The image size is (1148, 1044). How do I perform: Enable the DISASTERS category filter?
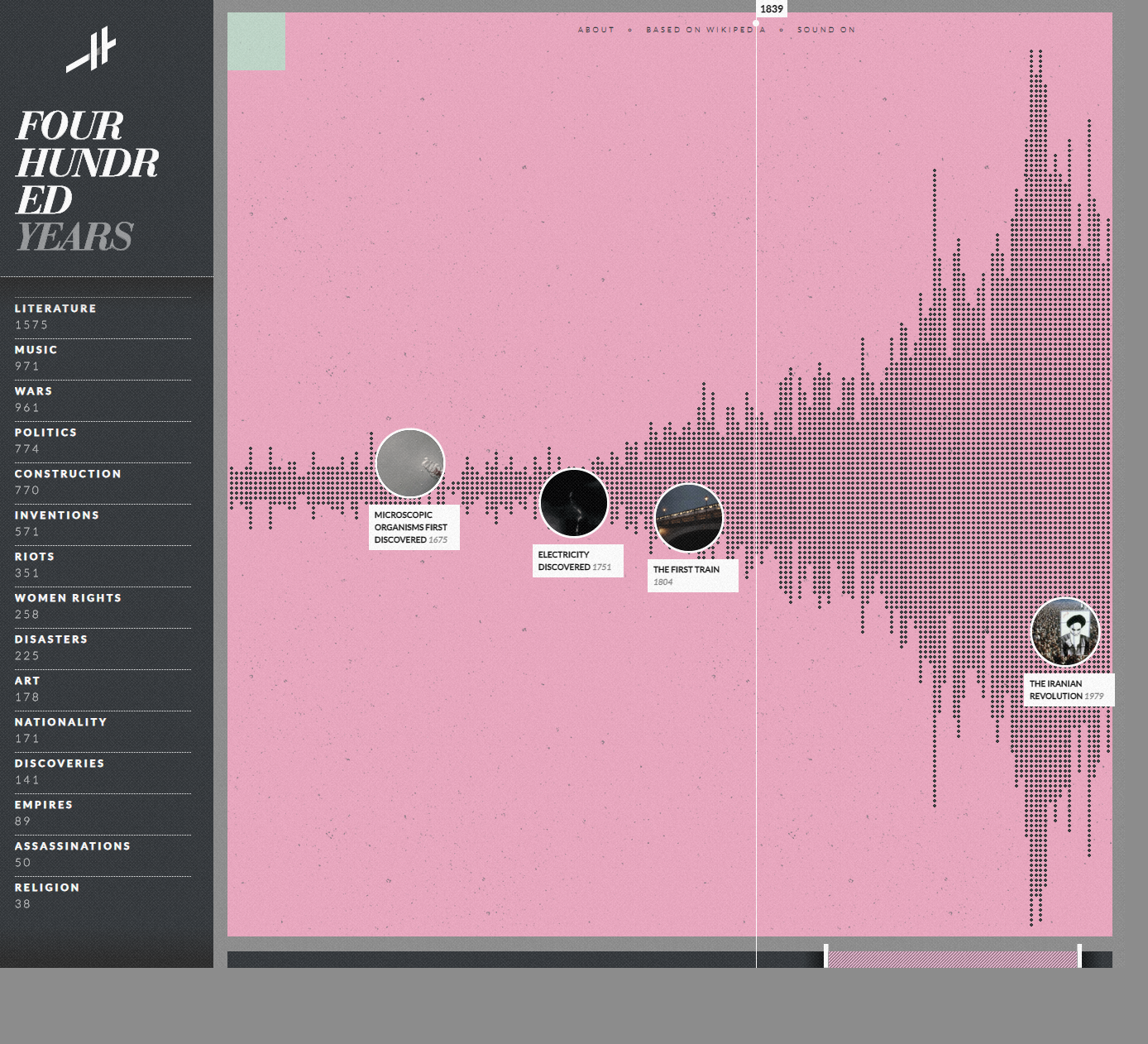click(50, 639)
